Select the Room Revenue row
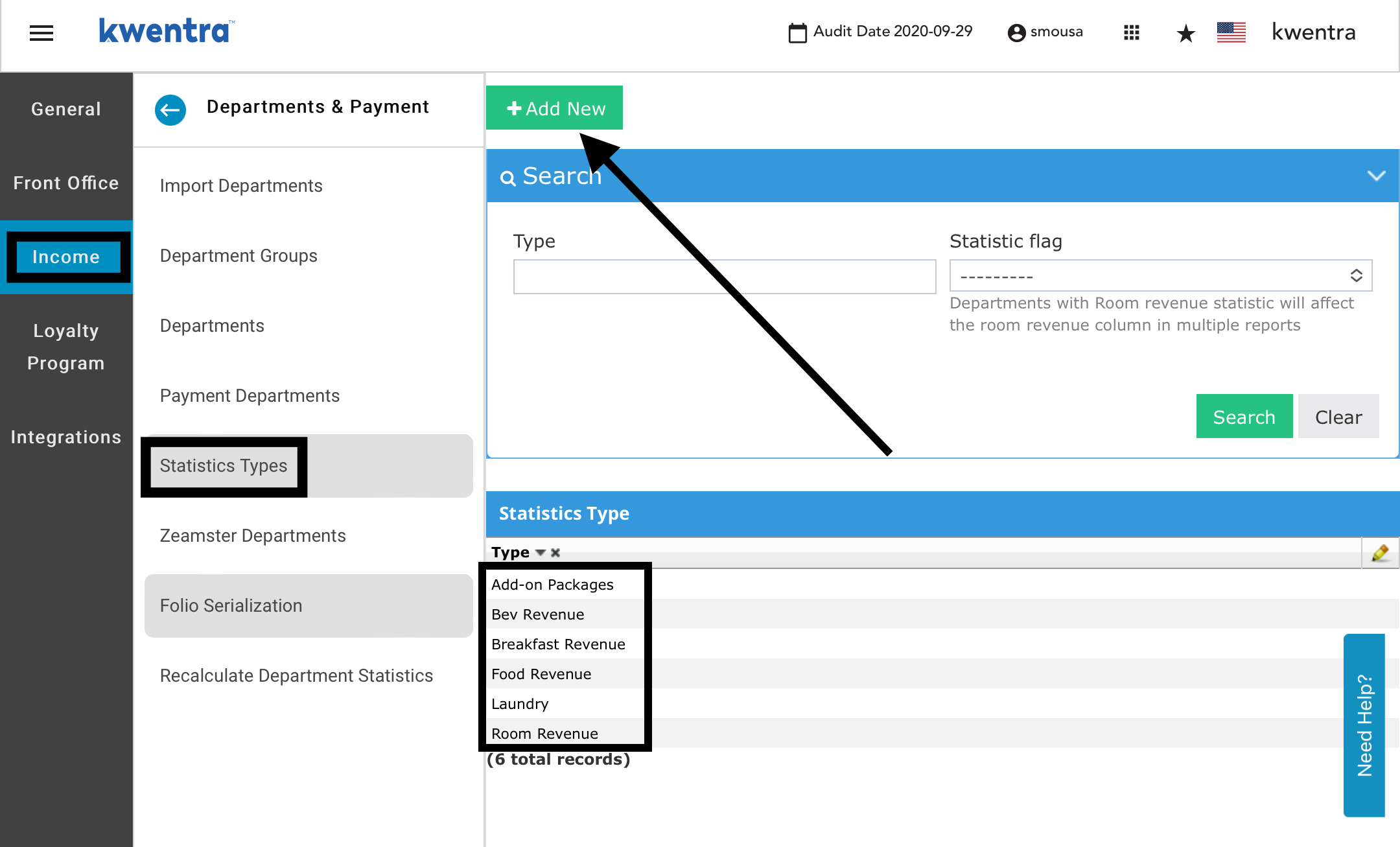Image resolution: width=1400 pixels, height=847 pixels. (942, 734)
